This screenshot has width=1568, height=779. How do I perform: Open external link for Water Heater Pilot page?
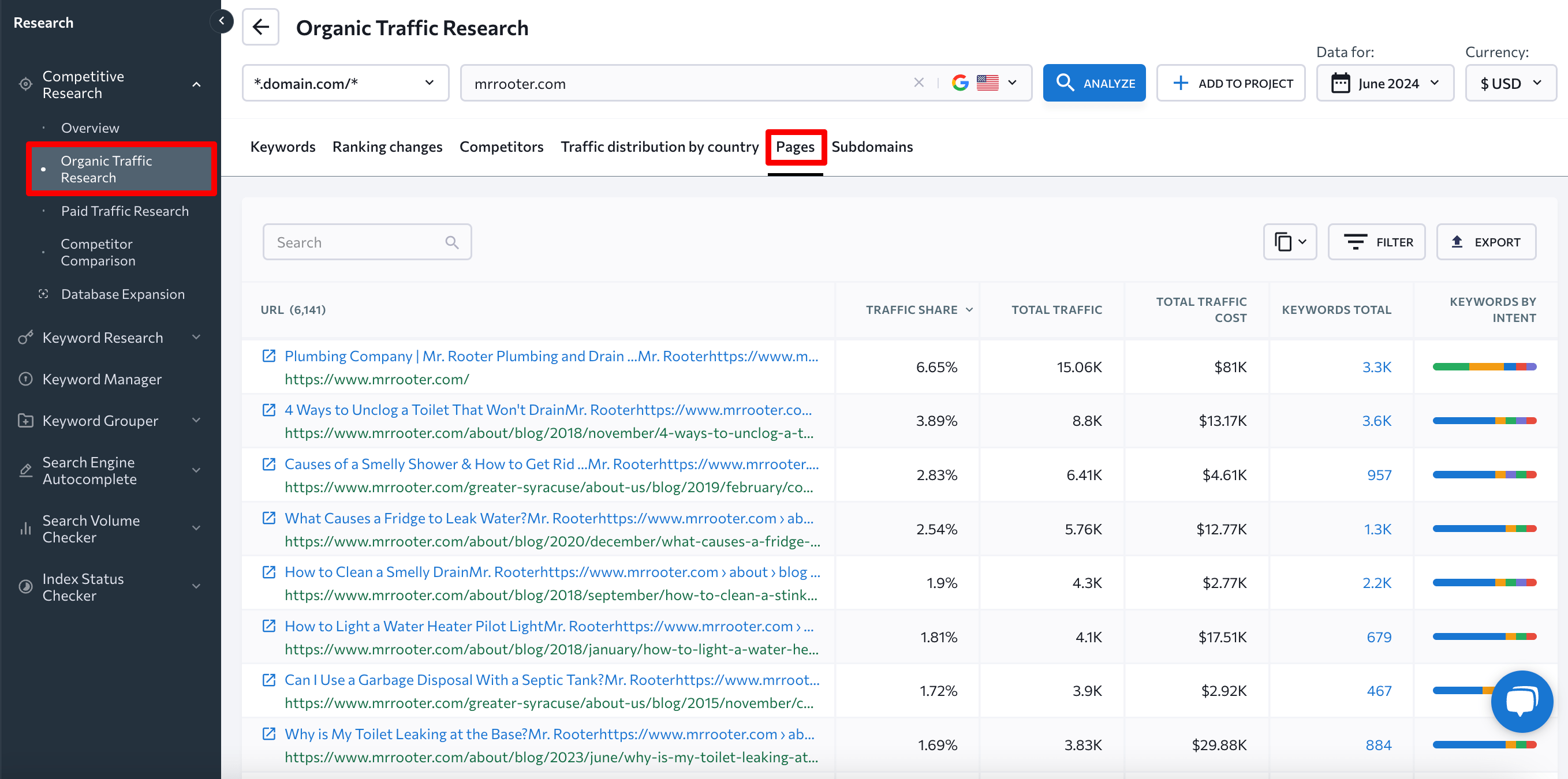click(x=268, y=626)
